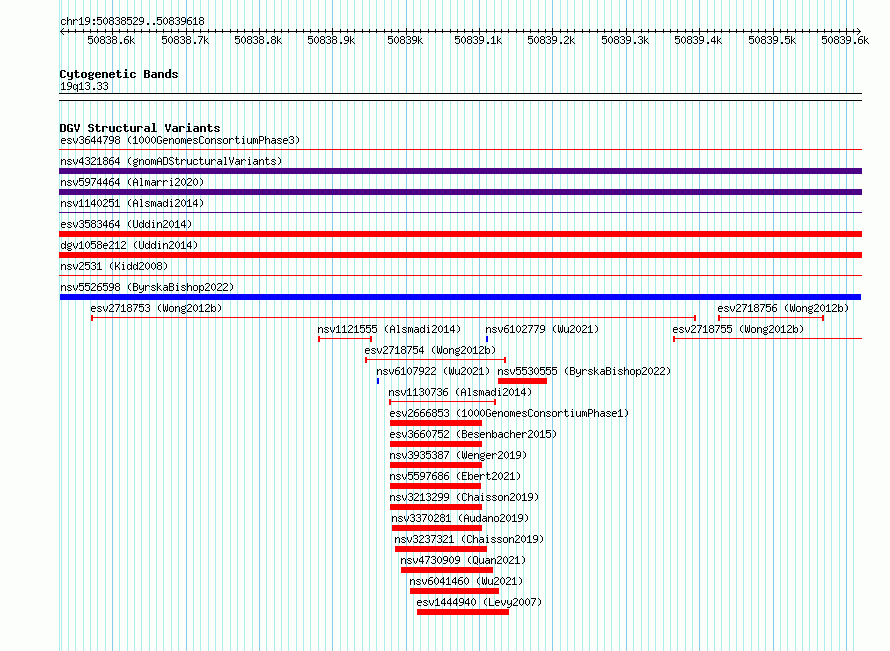Click the 50839.3k ruler label
The width and height of the screenshot is (890, 651).
(625, 40)
